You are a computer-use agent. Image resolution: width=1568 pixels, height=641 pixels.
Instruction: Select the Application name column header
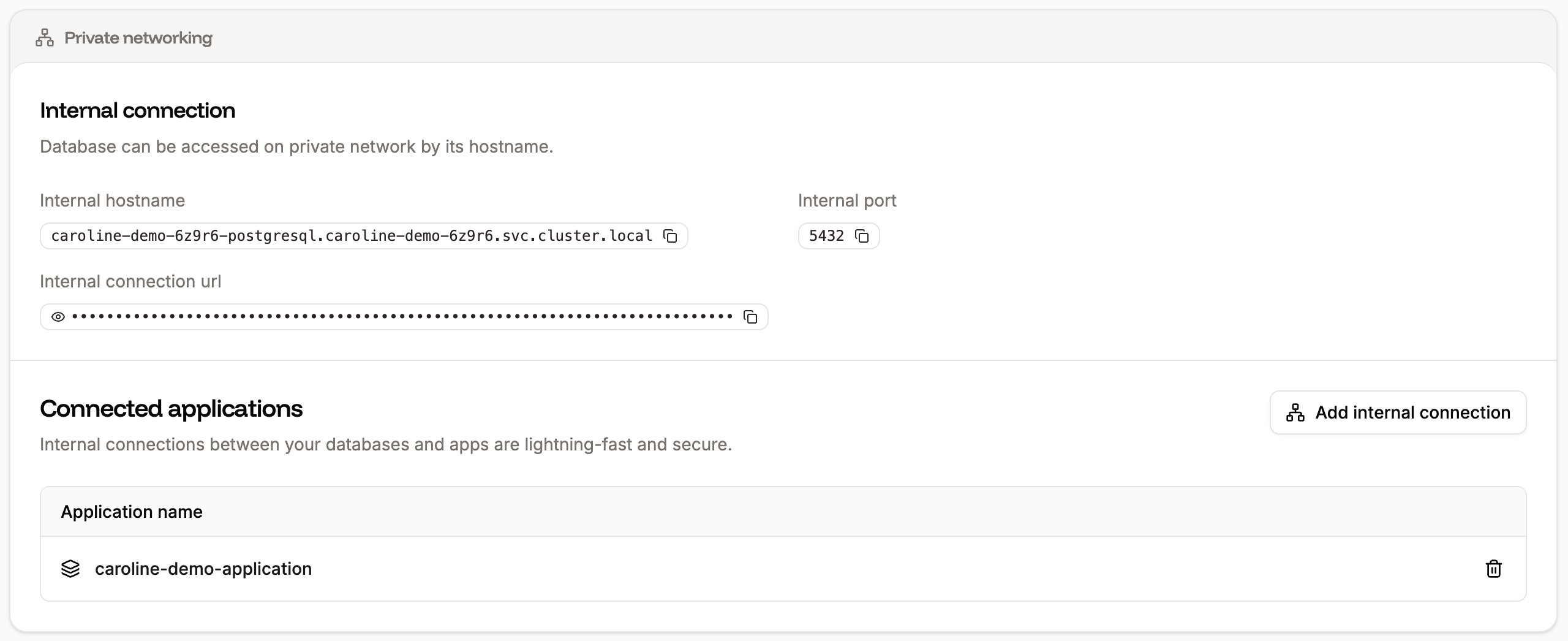click(131, 511)
